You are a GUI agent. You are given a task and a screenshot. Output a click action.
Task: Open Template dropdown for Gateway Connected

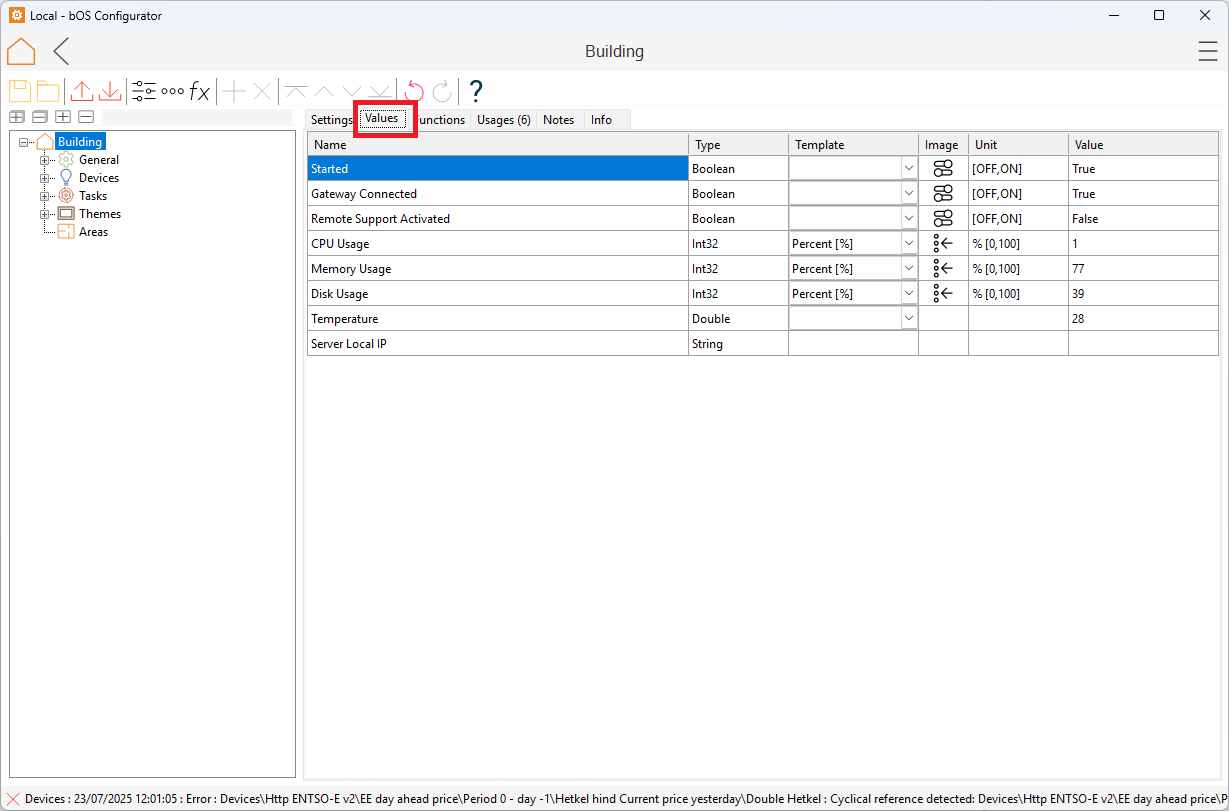point(908,194)
